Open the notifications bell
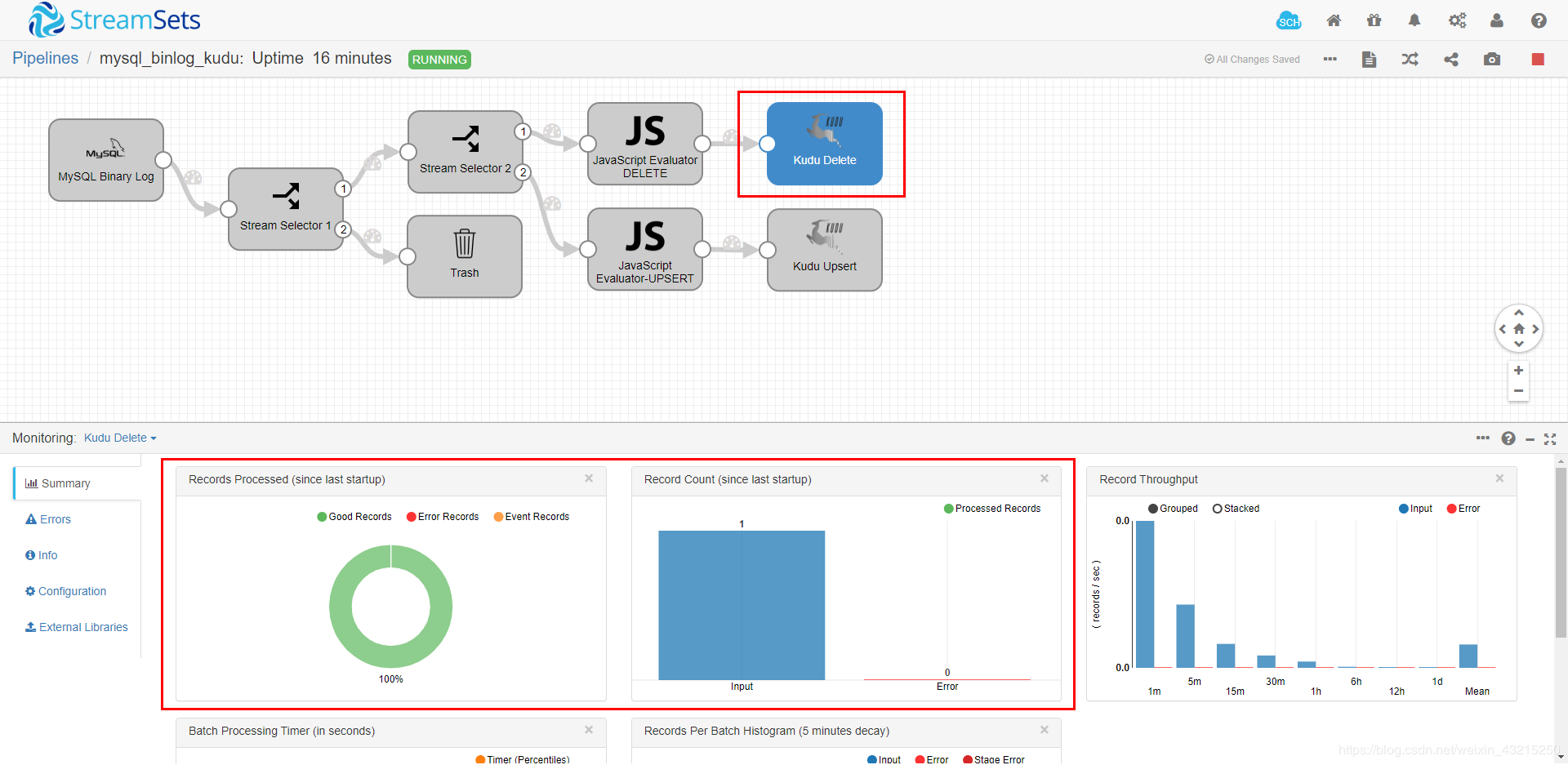The width and height of the screenshot is (1568, 765). 1415,20
